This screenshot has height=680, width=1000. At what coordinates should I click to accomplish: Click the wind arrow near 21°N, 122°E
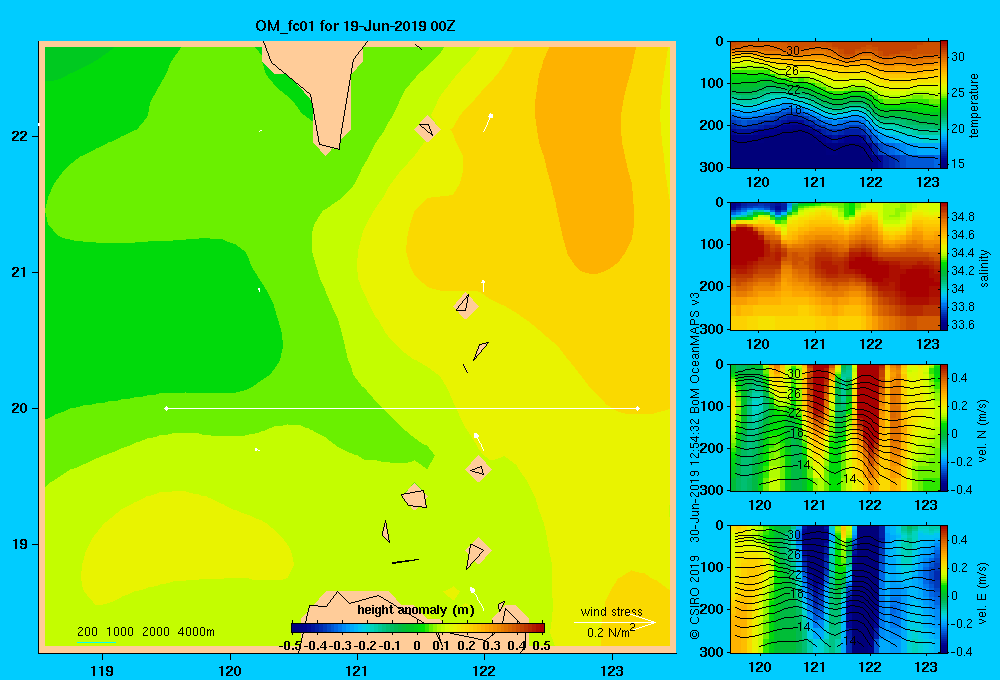[x=483, y=285]
